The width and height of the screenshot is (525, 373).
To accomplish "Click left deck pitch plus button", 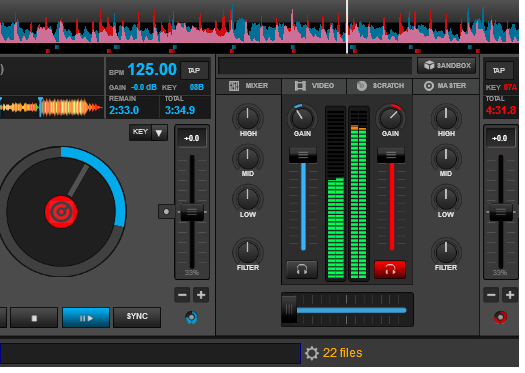I will pos(201,295).
